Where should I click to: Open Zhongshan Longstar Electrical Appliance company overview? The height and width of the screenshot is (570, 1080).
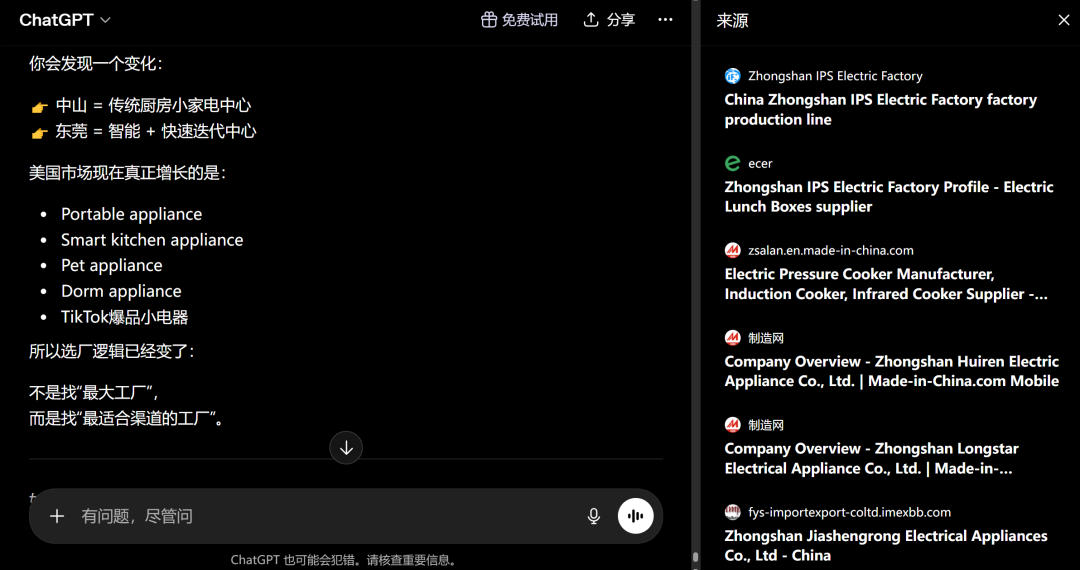871,458
